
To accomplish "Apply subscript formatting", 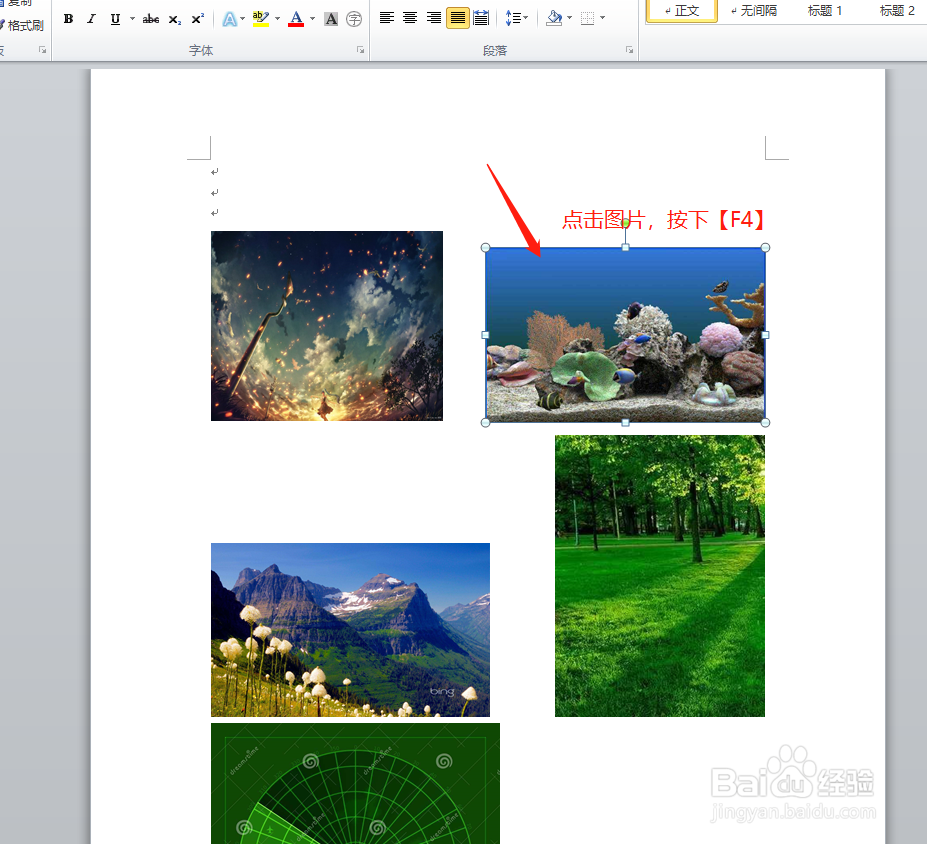I will coord(174,19).
